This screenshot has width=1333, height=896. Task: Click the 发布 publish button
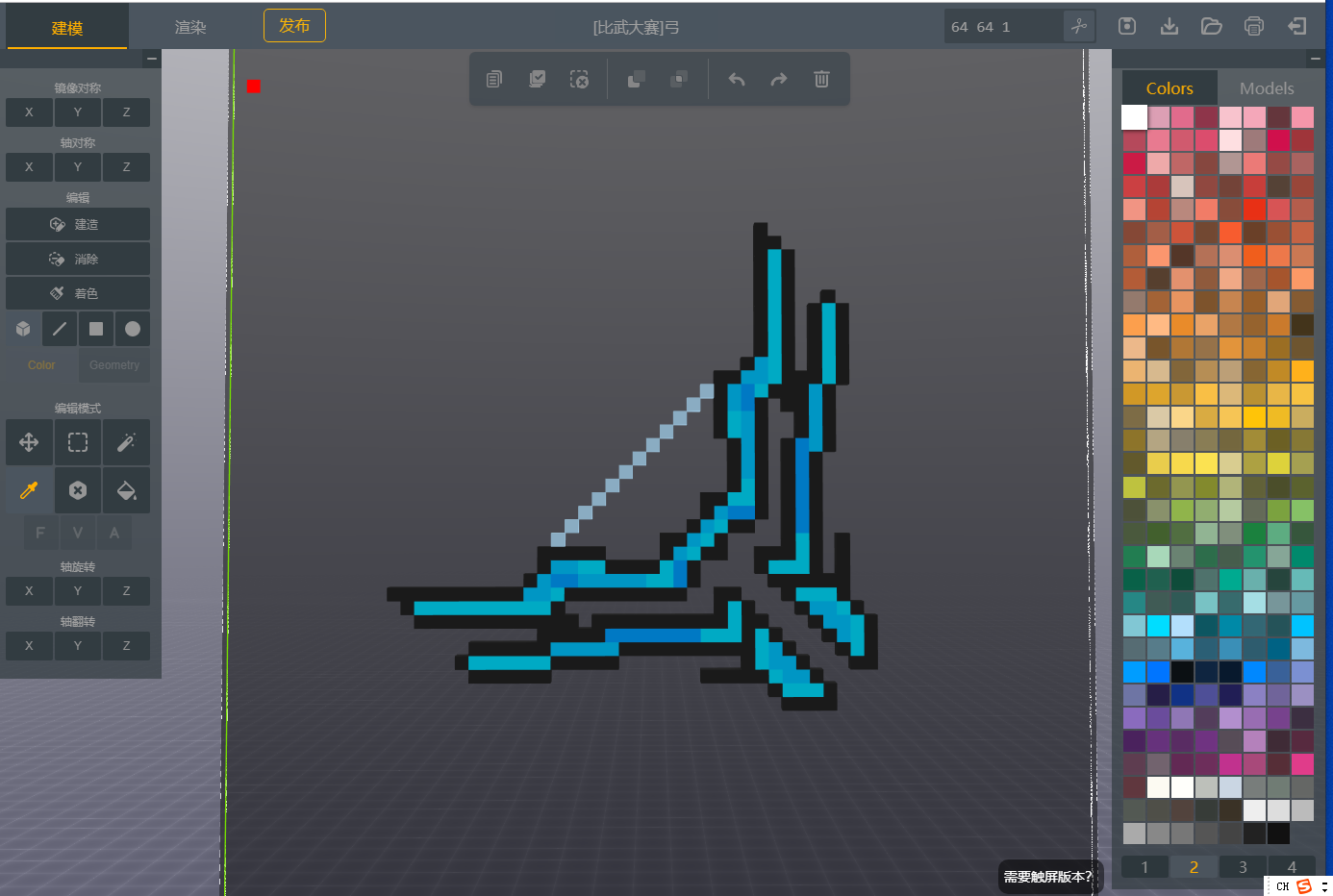tap(294, 26)
